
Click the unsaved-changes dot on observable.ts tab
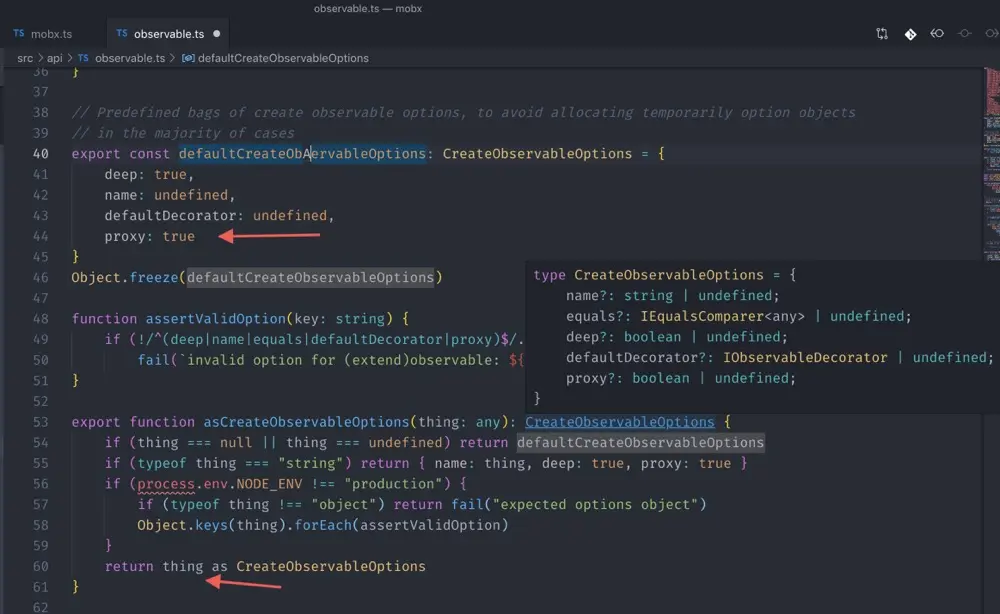(216, 33)
